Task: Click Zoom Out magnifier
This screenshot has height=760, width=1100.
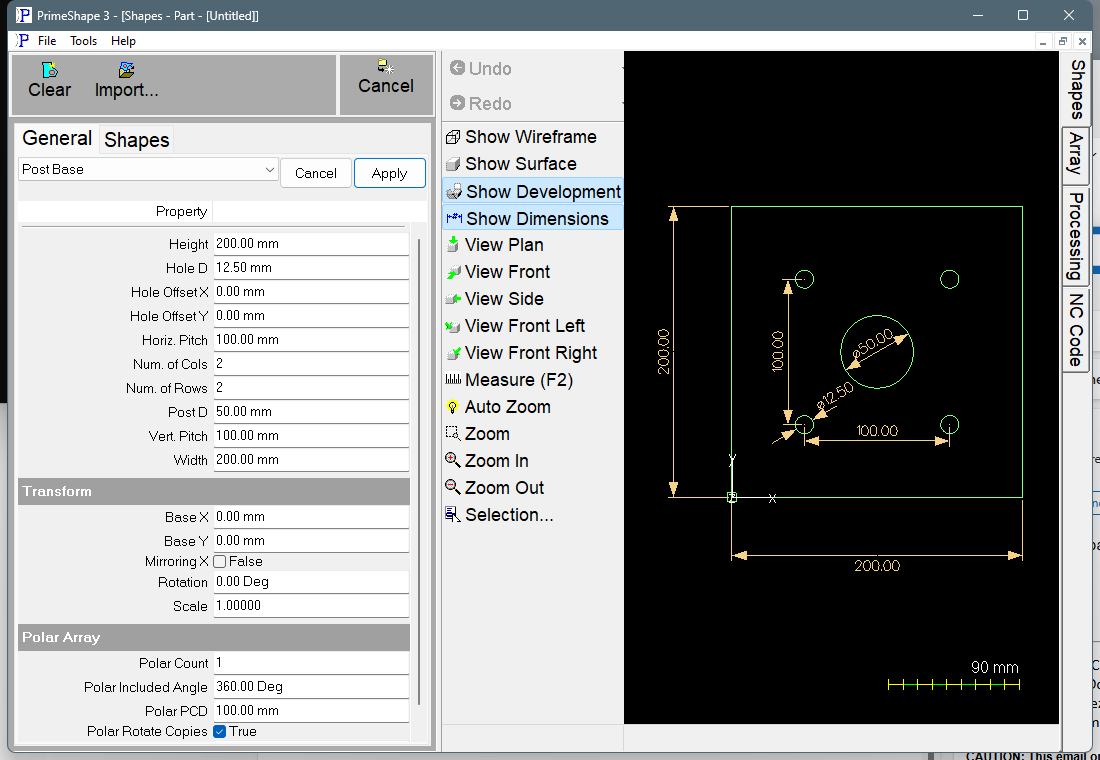Action: (x=453, y=487)
